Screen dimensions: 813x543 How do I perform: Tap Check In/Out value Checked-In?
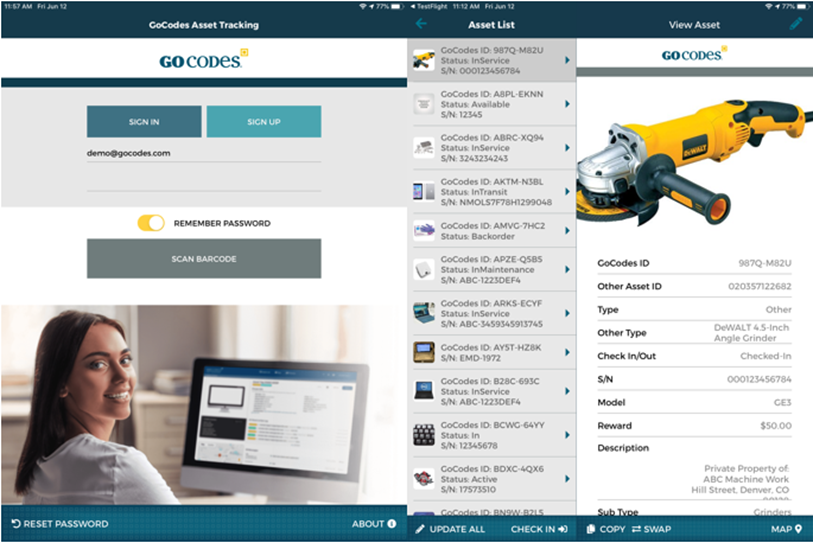coord(766,356)
